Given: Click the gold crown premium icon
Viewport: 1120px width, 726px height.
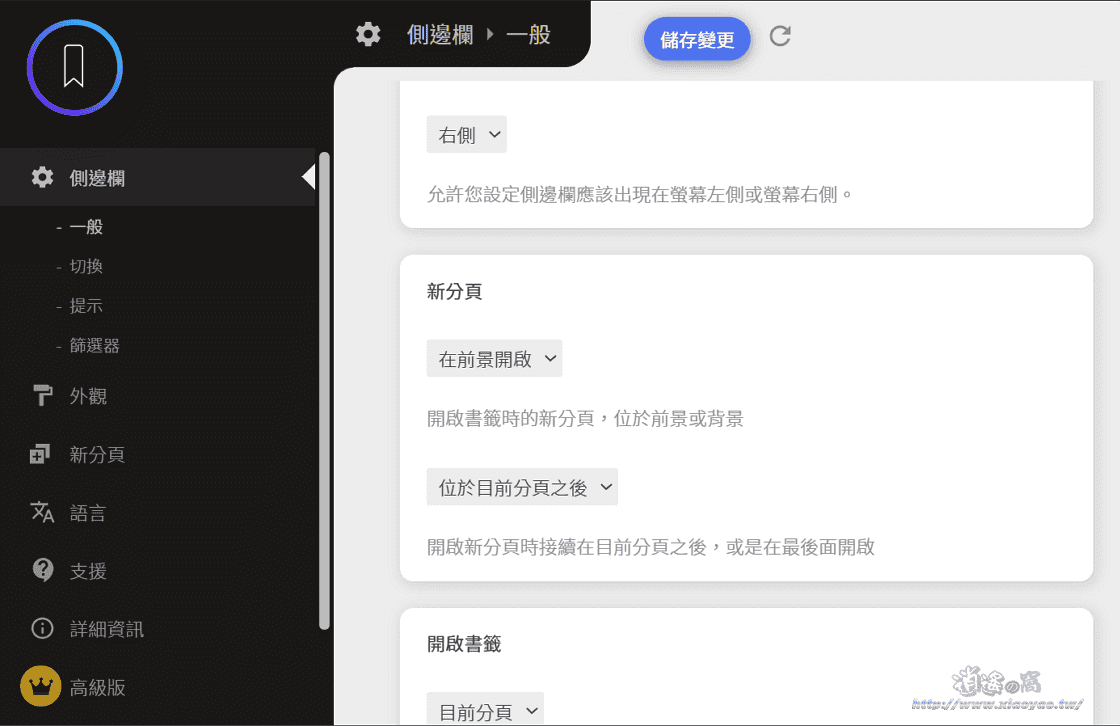Looking at the screenshot, I should click(x=41, y=686).
